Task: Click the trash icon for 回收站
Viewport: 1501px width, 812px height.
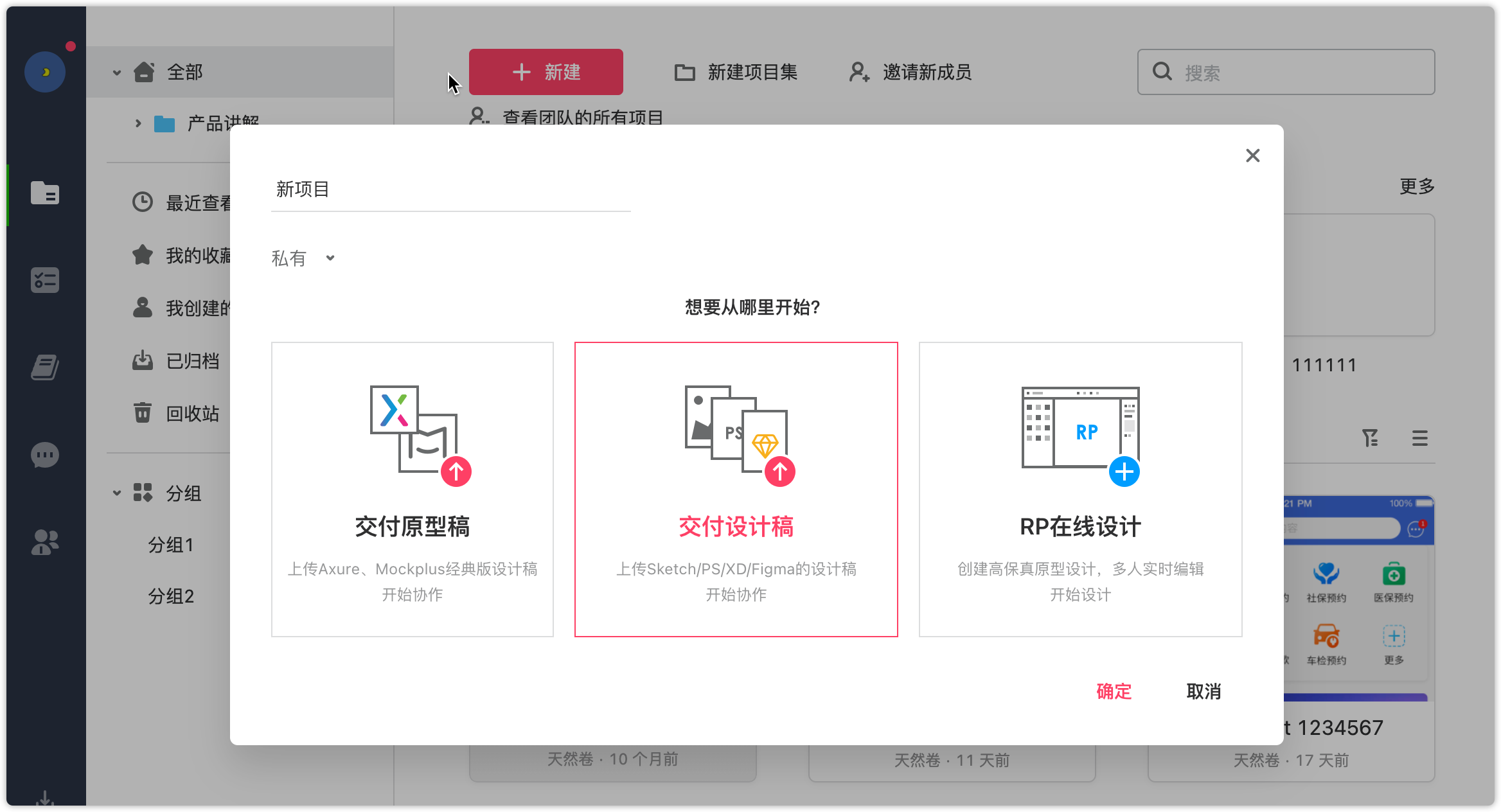Action: point(143,413)
